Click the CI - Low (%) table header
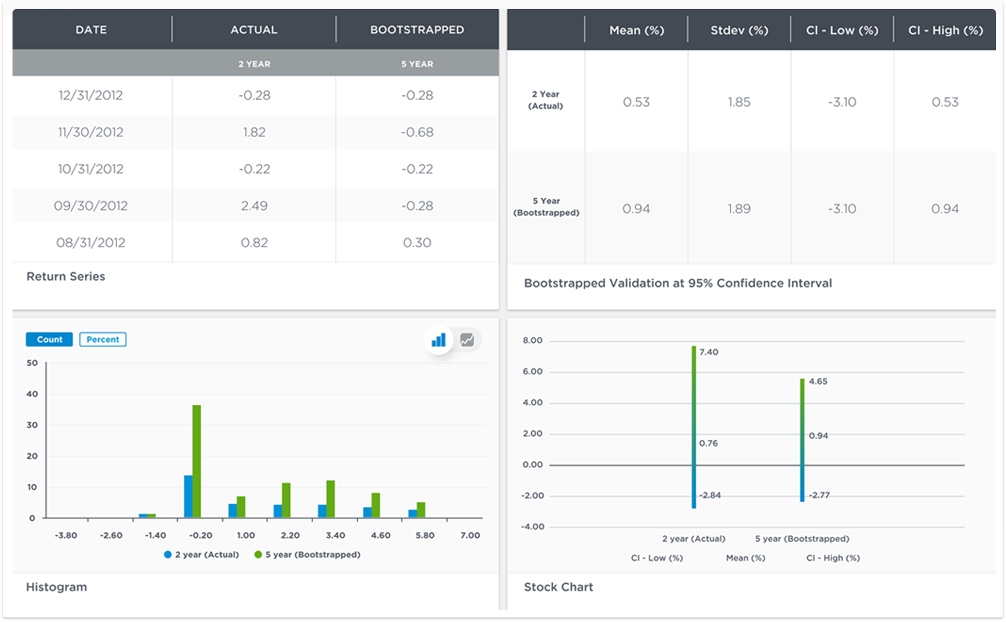 coord(842,31)
